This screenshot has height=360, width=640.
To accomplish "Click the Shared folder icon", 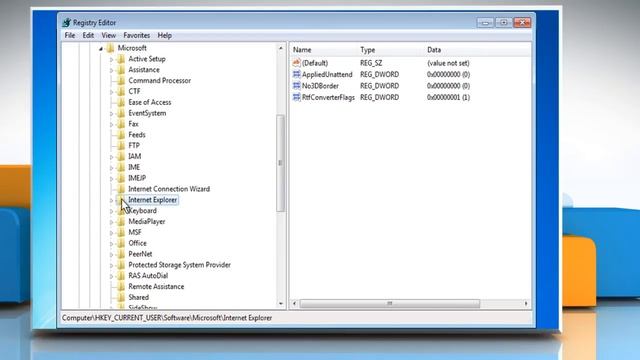I will coord(121,298).
